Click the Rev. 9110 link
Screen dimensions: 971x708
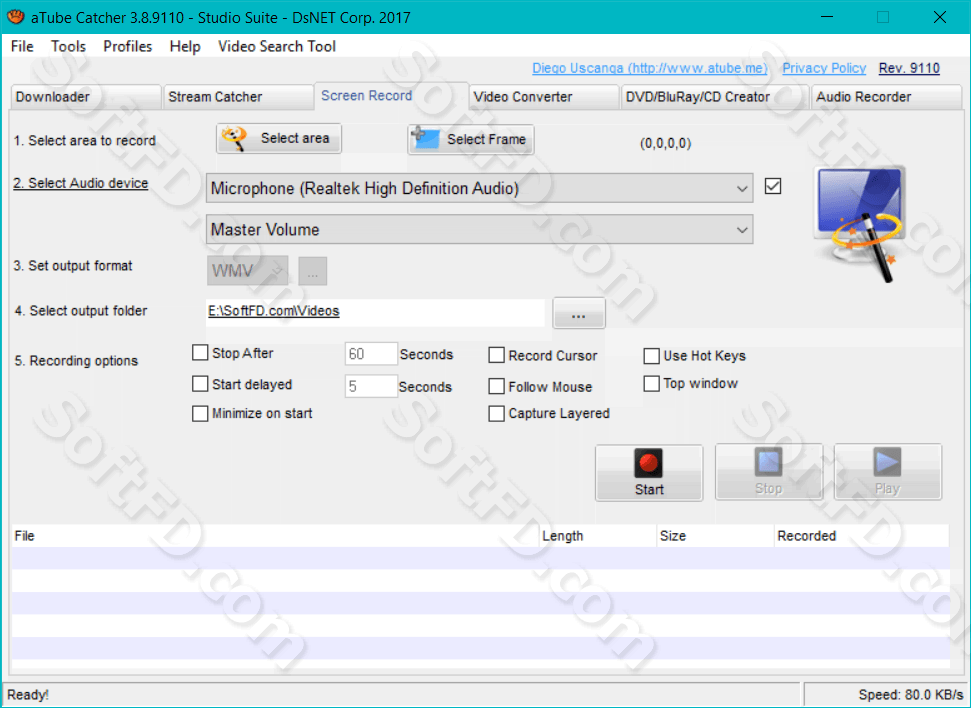coord(909,68)
